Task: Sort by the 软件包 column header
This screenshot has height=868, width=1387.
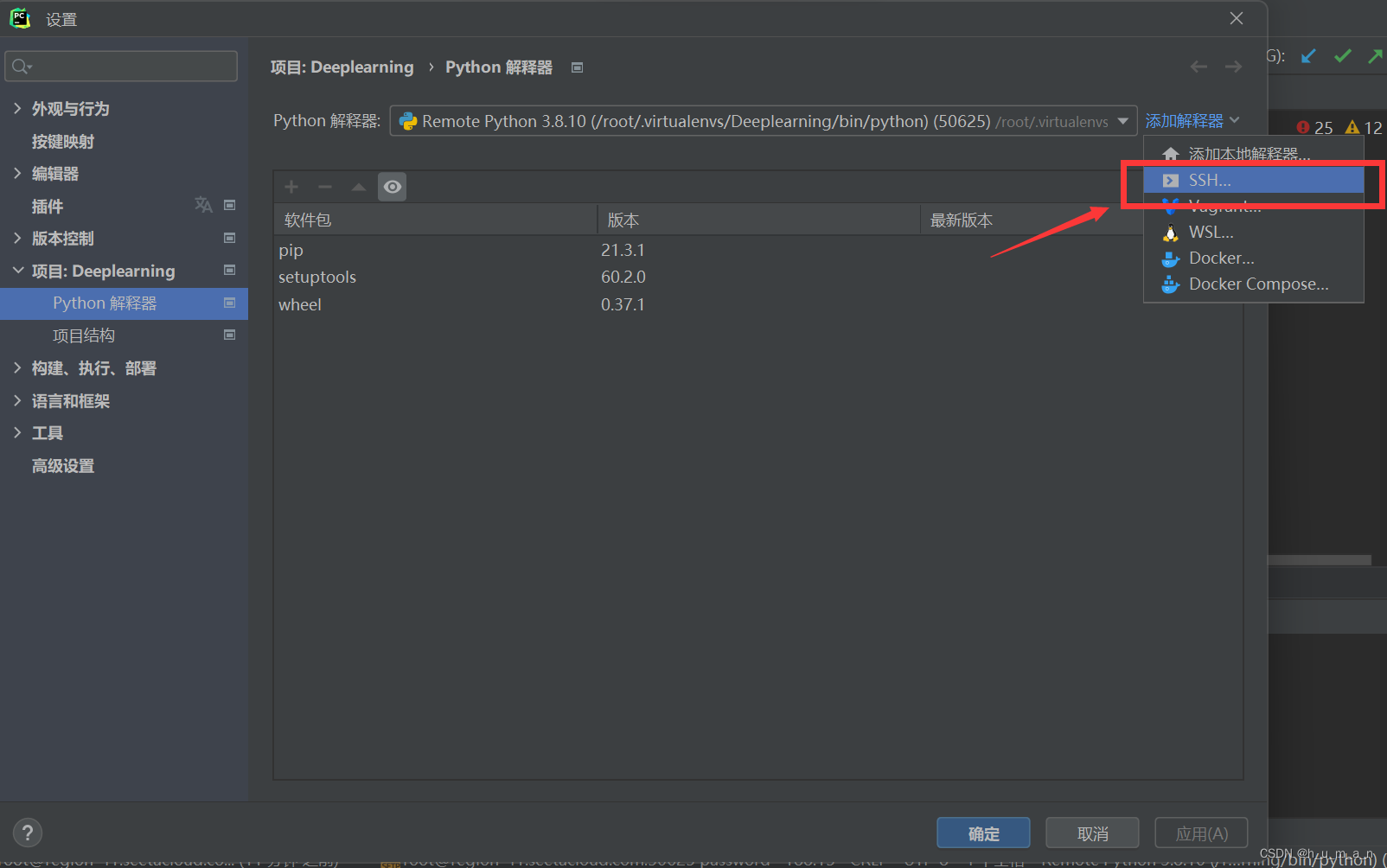Action: pyautogui.click(x=436, y=220)
